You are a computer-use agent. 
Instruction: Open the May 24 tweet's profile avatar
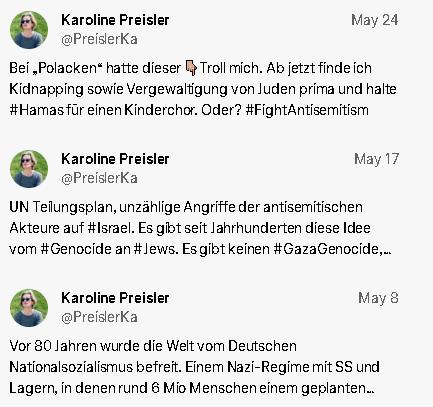tap(29, 30)
